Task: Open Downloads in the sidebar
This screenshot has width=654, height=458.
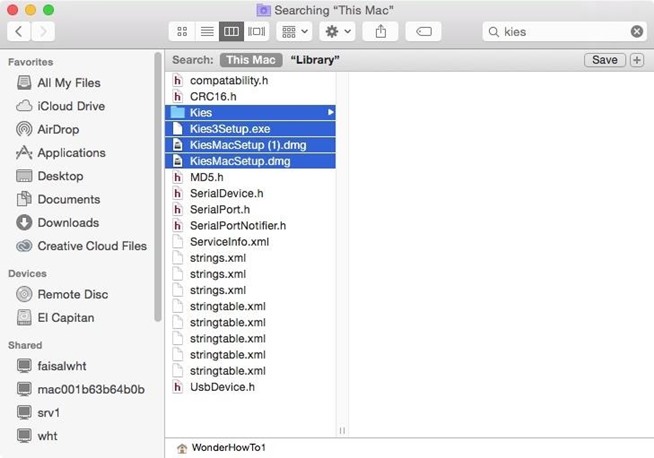Action: click(67, 222)
